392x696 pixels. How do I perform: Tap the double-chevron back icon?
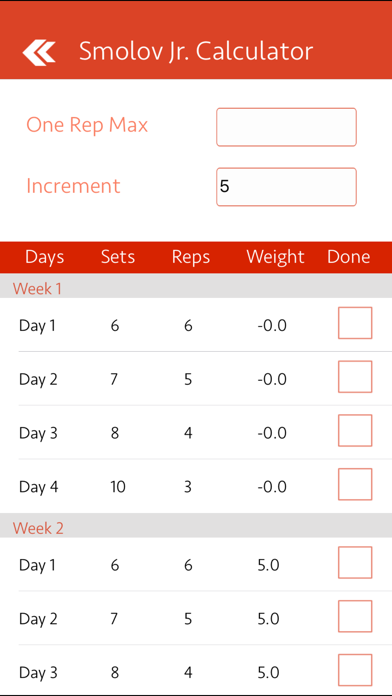(x=39, y=53)
